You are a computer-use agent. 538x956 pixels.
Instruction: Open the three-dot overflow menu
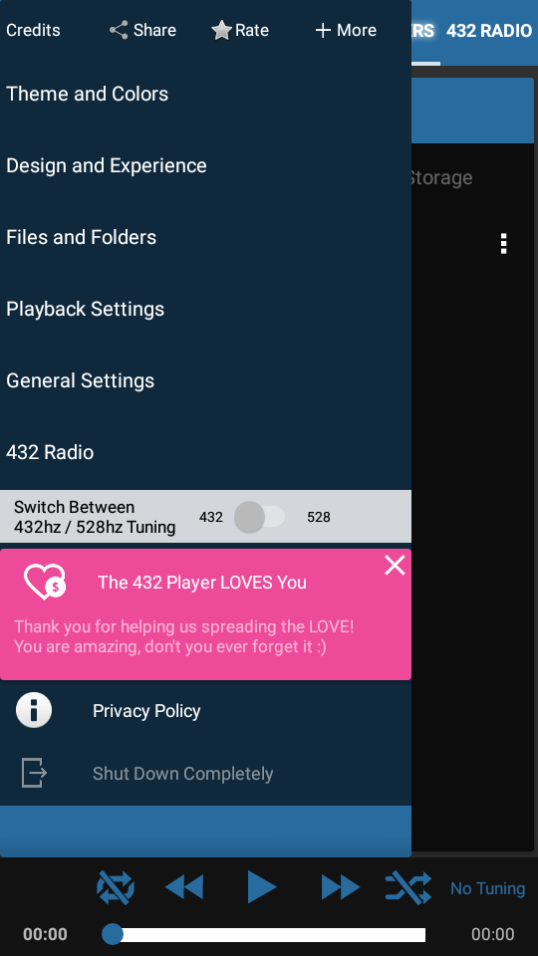pos(503,243)
